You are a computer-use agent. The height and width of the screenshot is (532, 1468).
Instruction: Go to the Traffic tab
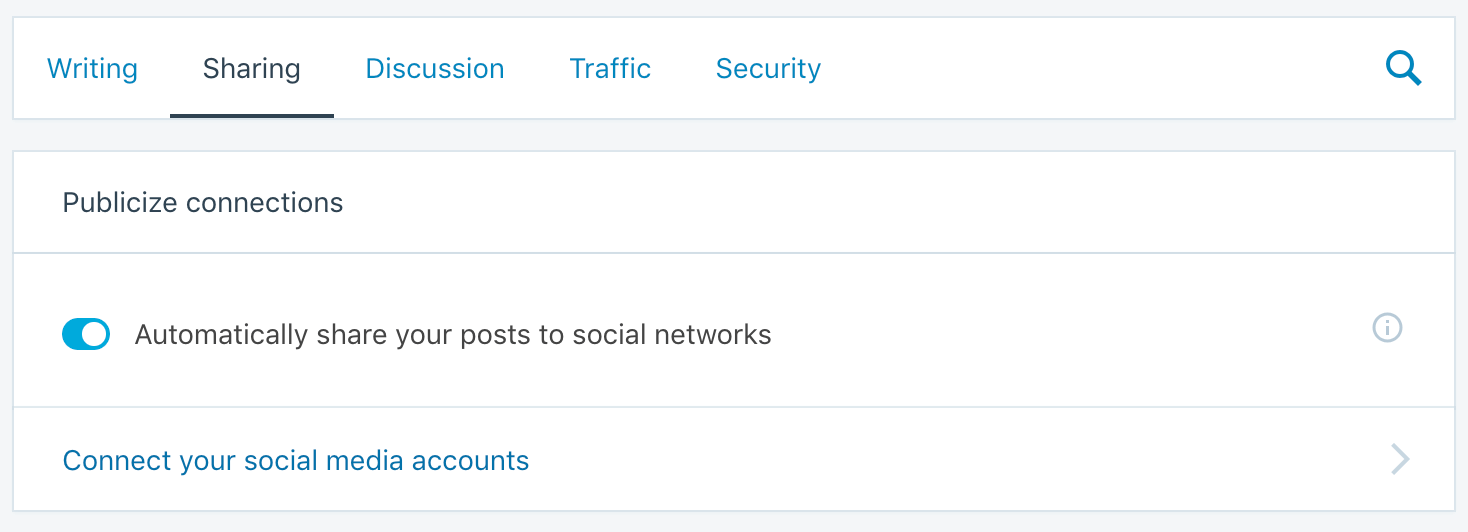[x=610, y=69]
